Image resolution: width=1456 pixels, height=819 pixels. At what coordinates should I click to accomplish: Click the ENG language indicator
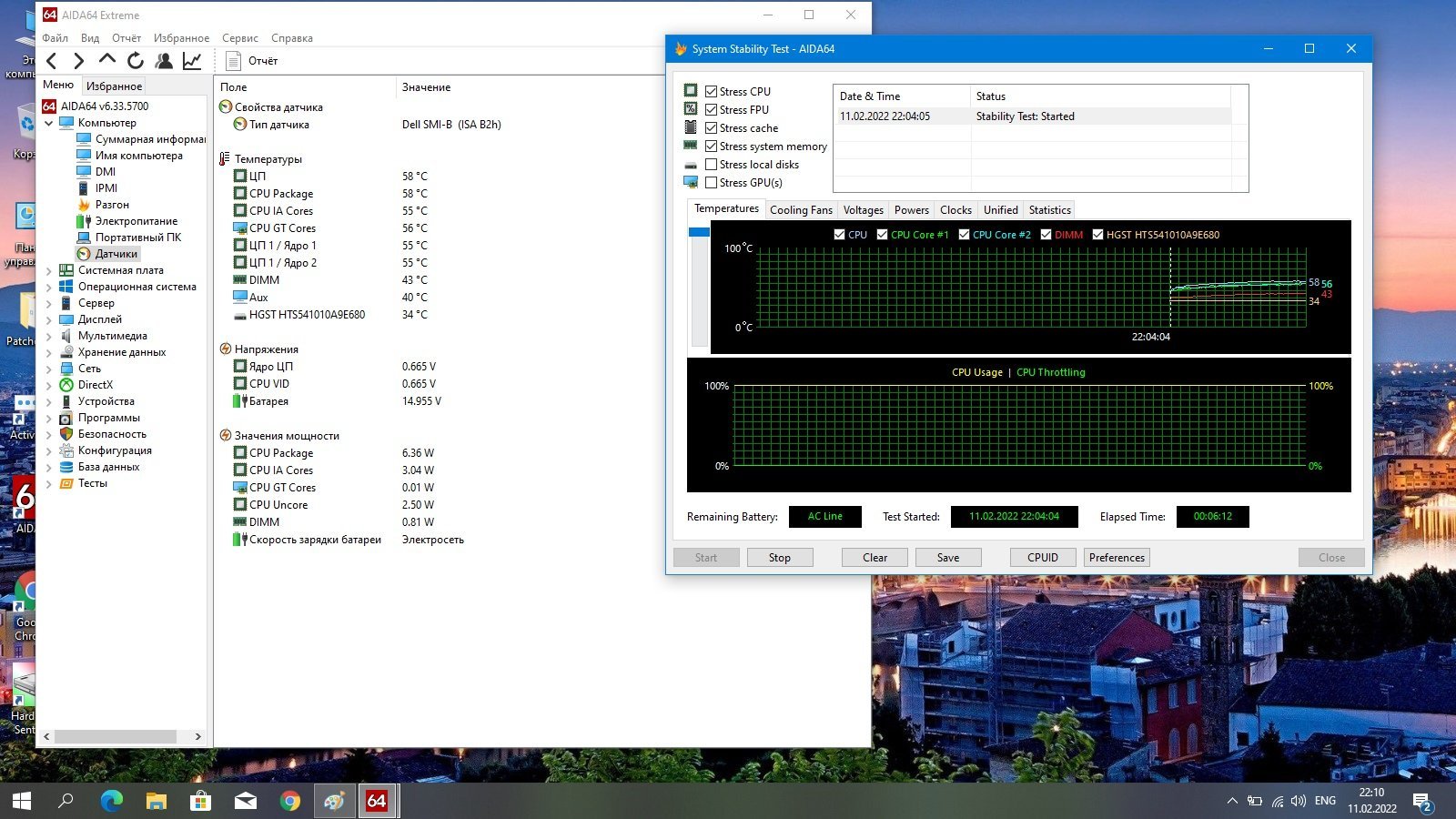pyautogui.click(x=1326, y=801)
